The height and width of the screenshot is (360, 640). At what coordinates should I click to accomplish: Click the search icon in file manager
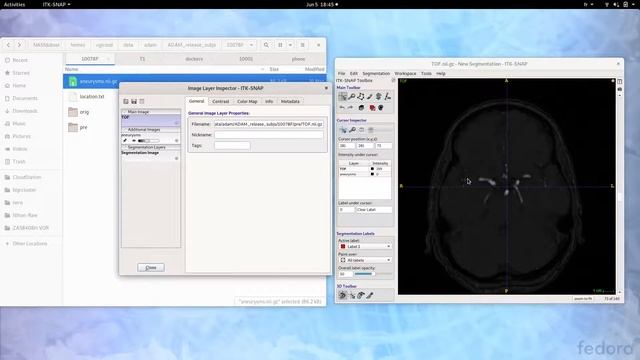point(266,45)
